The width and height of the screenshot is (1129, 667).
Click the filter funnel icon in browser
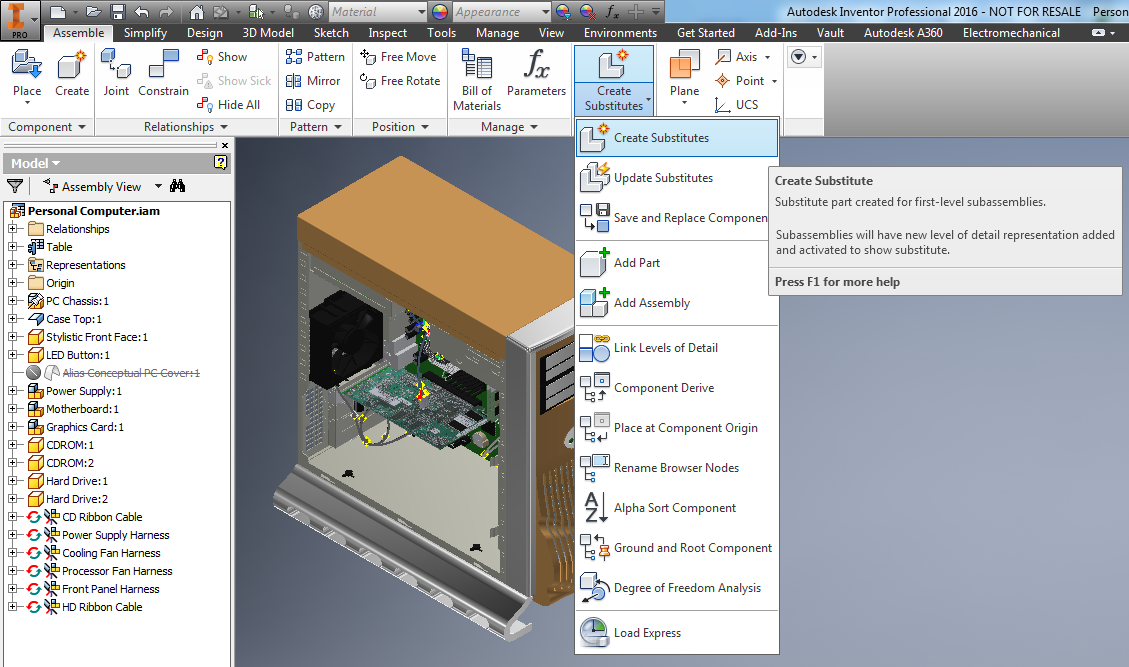click(x=14, y=187)
